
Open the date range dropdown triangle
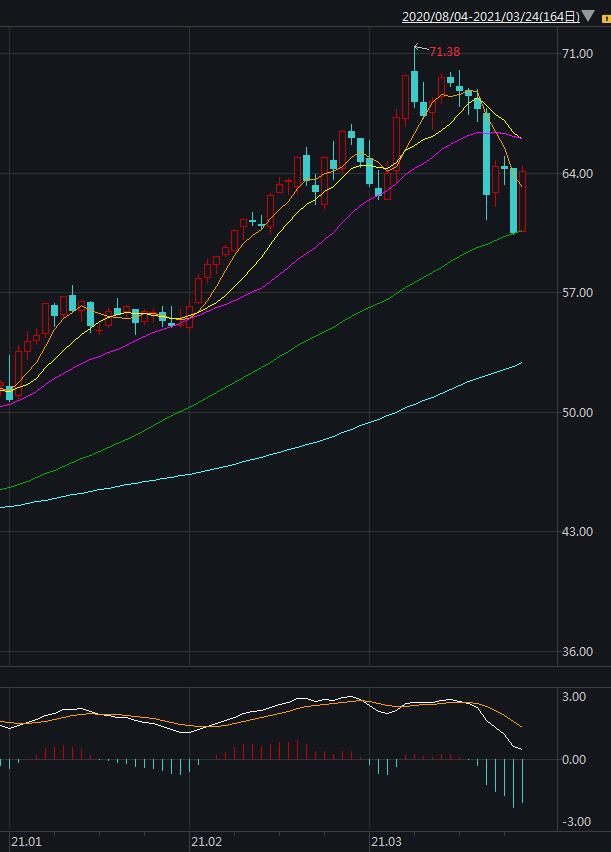click(588, 17)
